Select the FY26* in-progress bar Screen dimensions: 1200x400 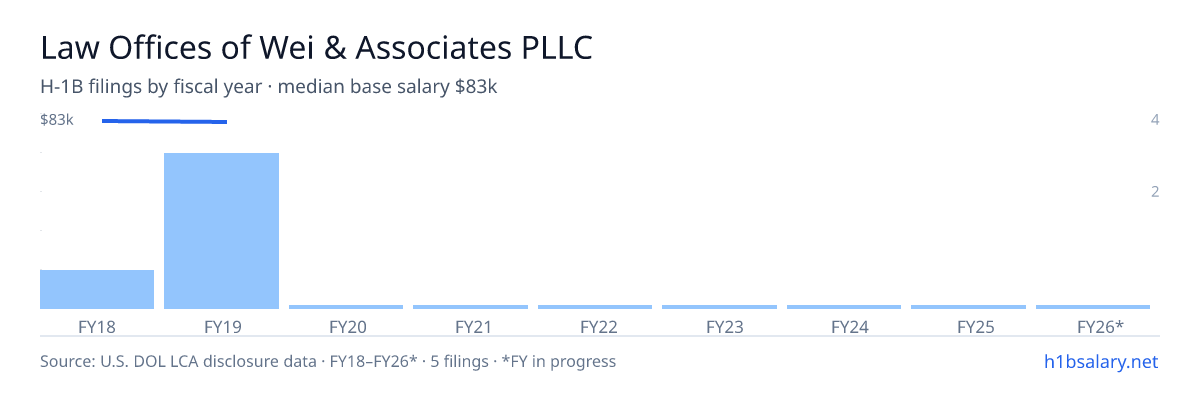click(1093, 307)
